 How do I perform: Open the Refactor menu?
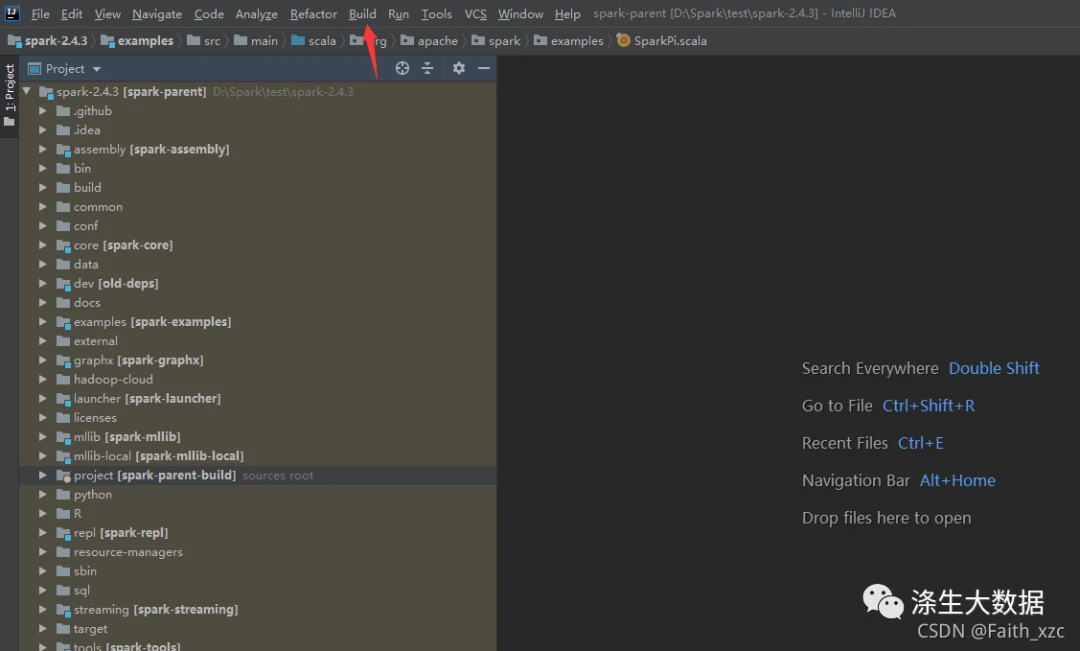[x=313, y=14]
